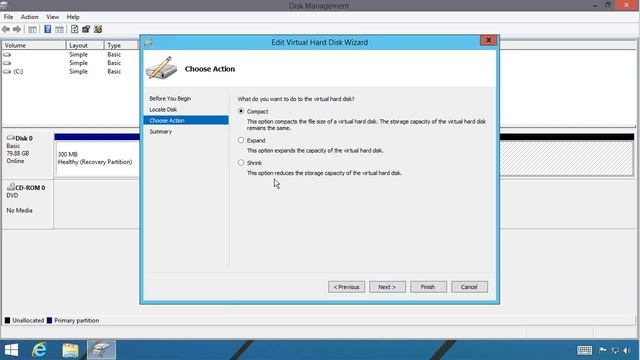Click the first unnamed volume drive icon
Image resolution: width=640 pixels, height=360 pixels.
7,54
